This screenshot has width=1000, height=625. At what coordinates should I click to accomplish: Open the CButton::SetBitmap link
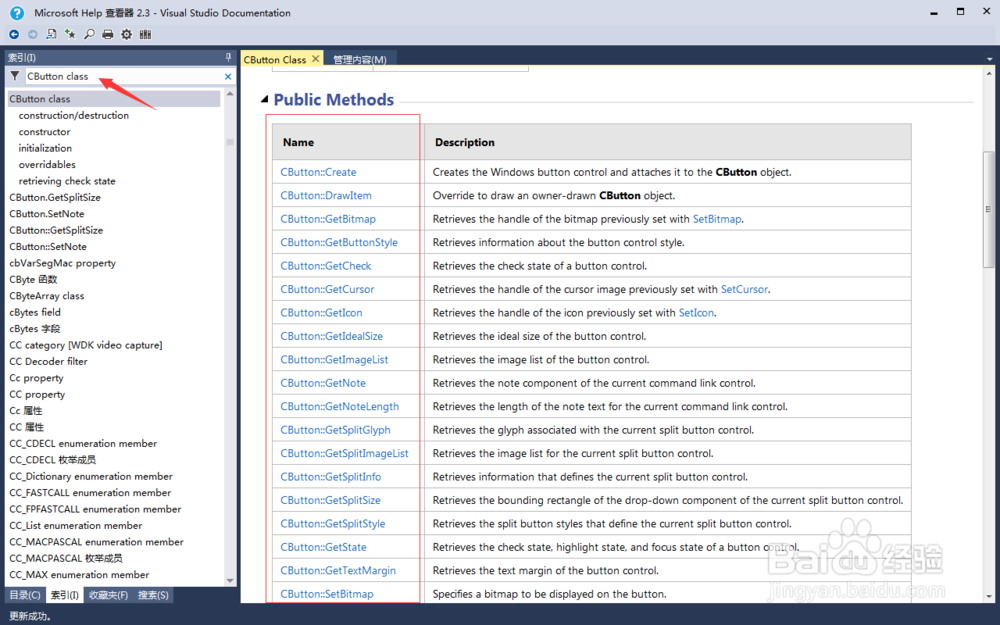coord(327,594)
